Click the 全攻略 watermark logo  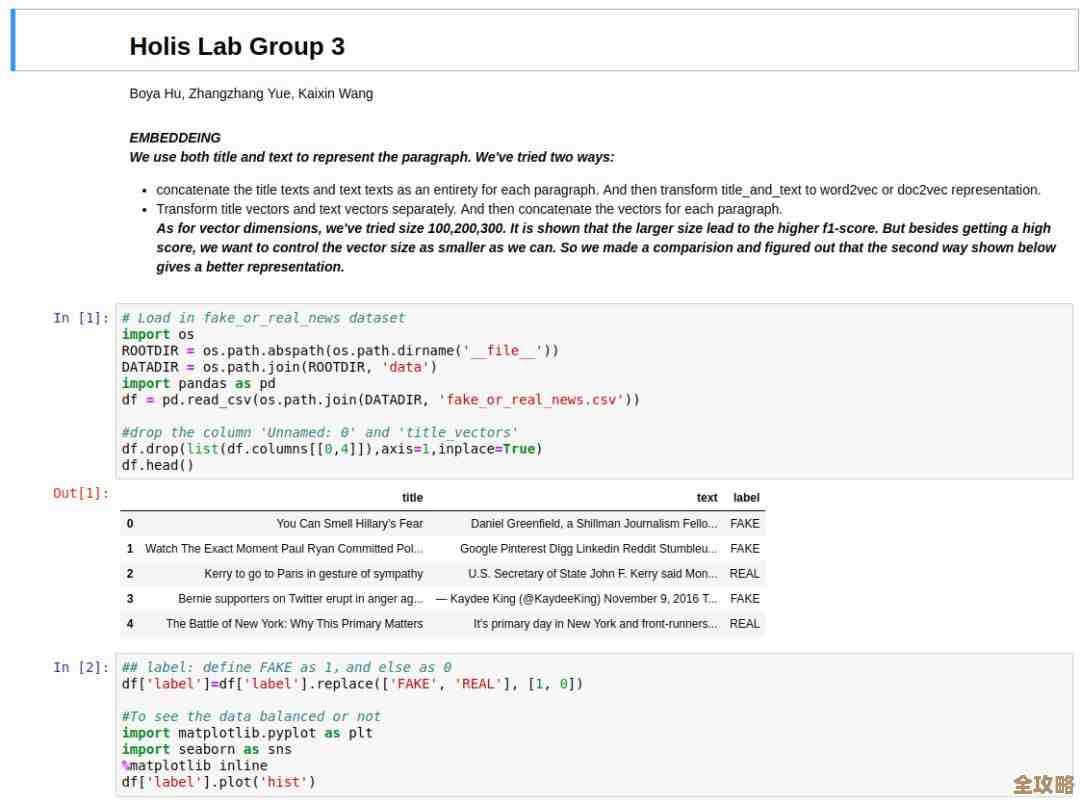tap(1043, 782)
